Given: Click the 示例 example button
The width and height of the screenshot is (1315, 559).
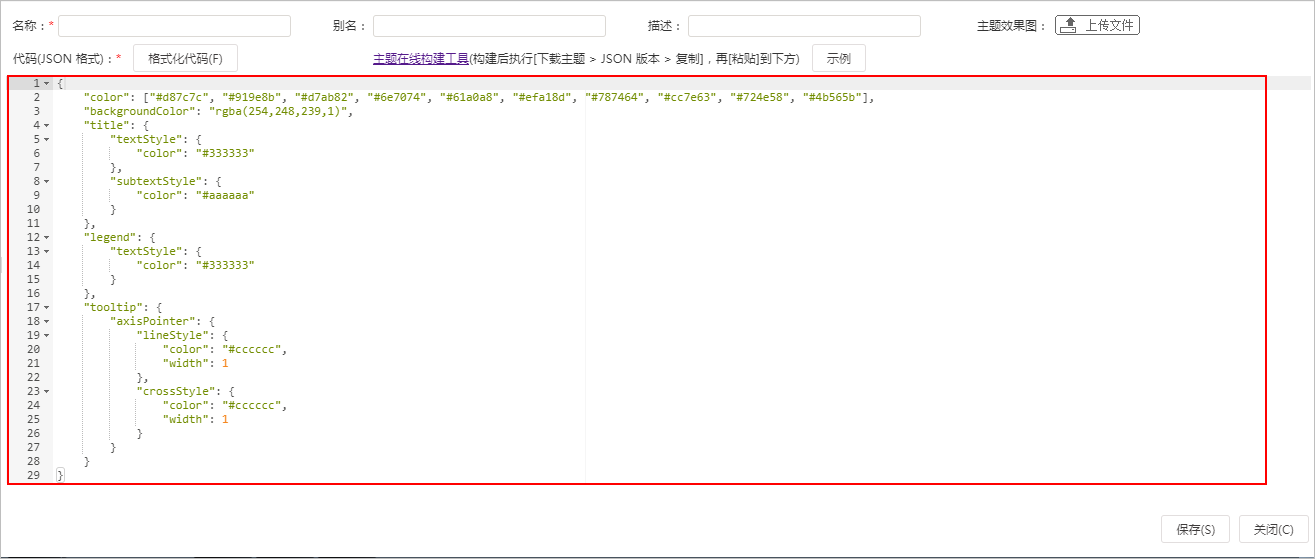Looking at the screenshot, I should (838, 59).
